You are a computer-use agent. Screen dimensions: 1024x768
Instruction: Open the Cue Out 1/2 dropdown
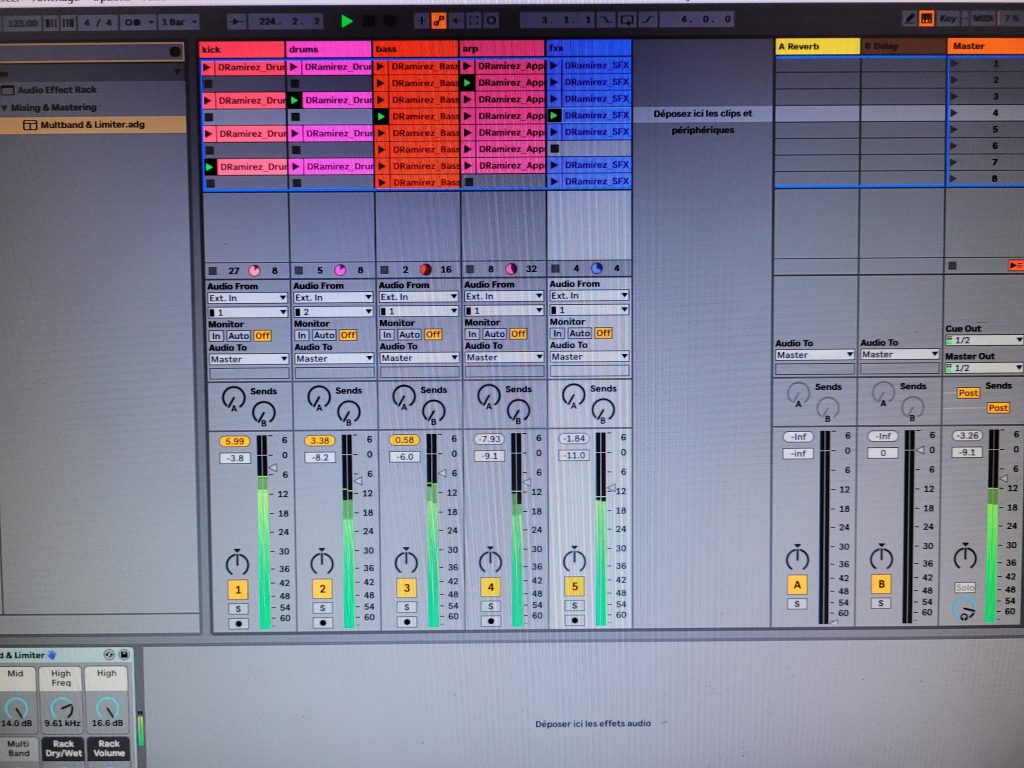pos(984,340)
